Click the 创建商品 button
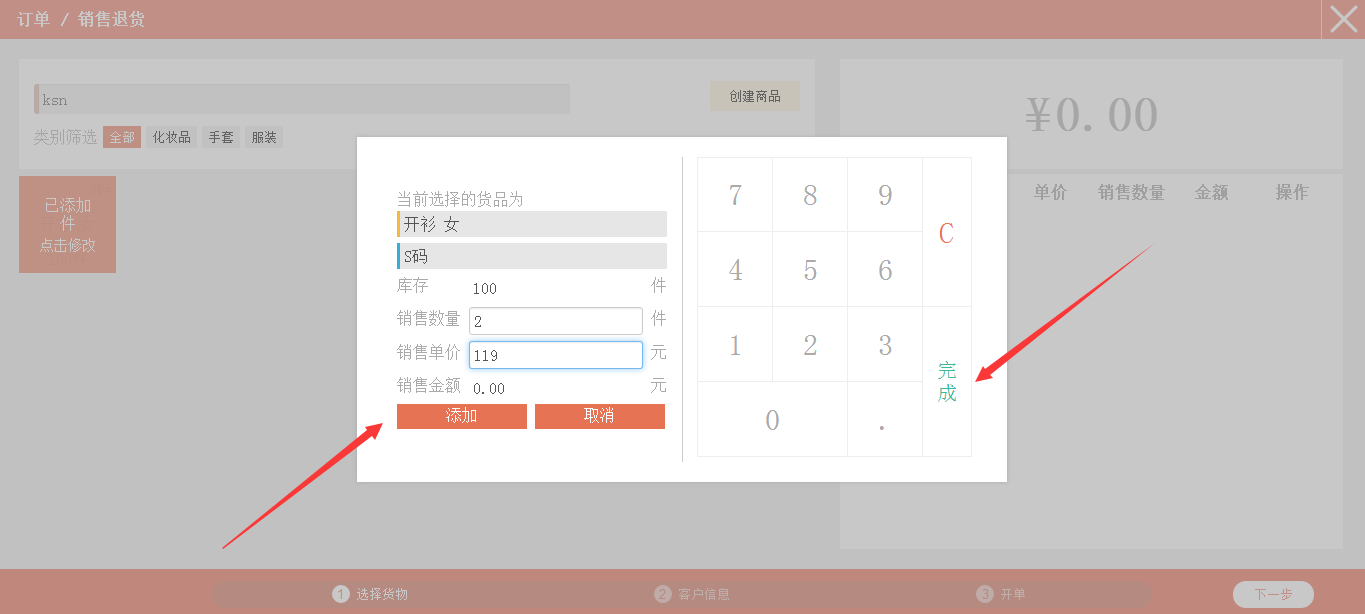The height and width of the screenshot is (614, 1365). click(x=754, y=96)
